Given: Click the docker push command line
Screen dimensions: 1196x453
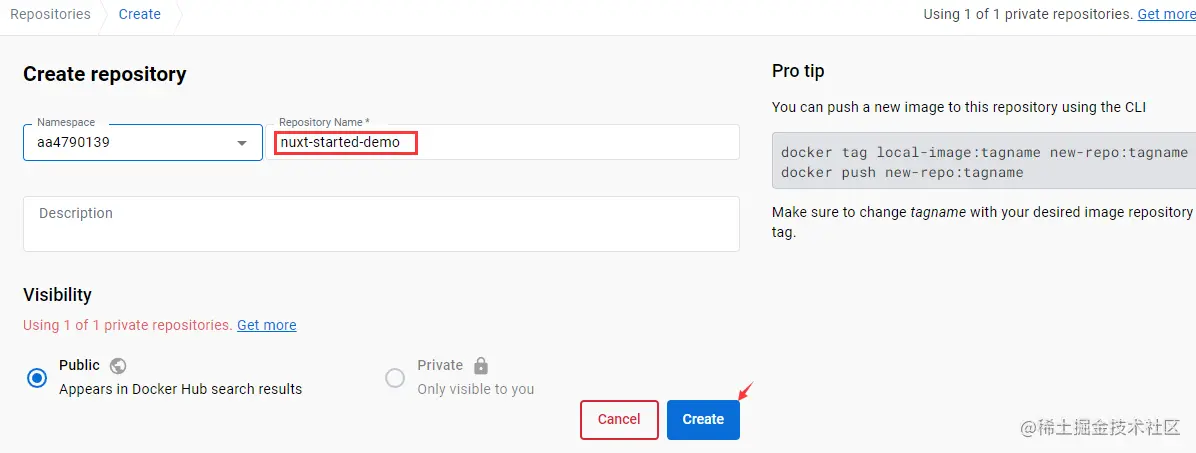Looking at the screenshot, I should coord(902,172).
